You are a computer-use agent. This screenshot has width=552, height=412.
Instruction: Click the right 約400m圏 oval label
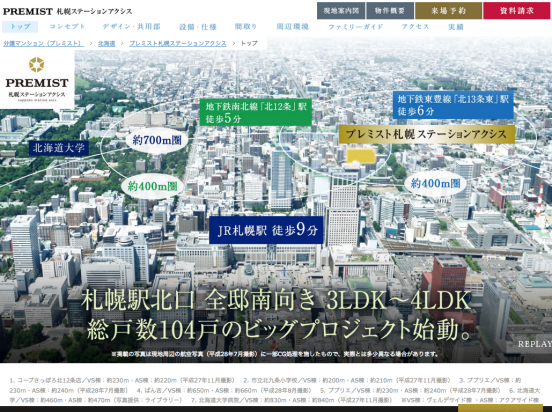pos(435,183)
